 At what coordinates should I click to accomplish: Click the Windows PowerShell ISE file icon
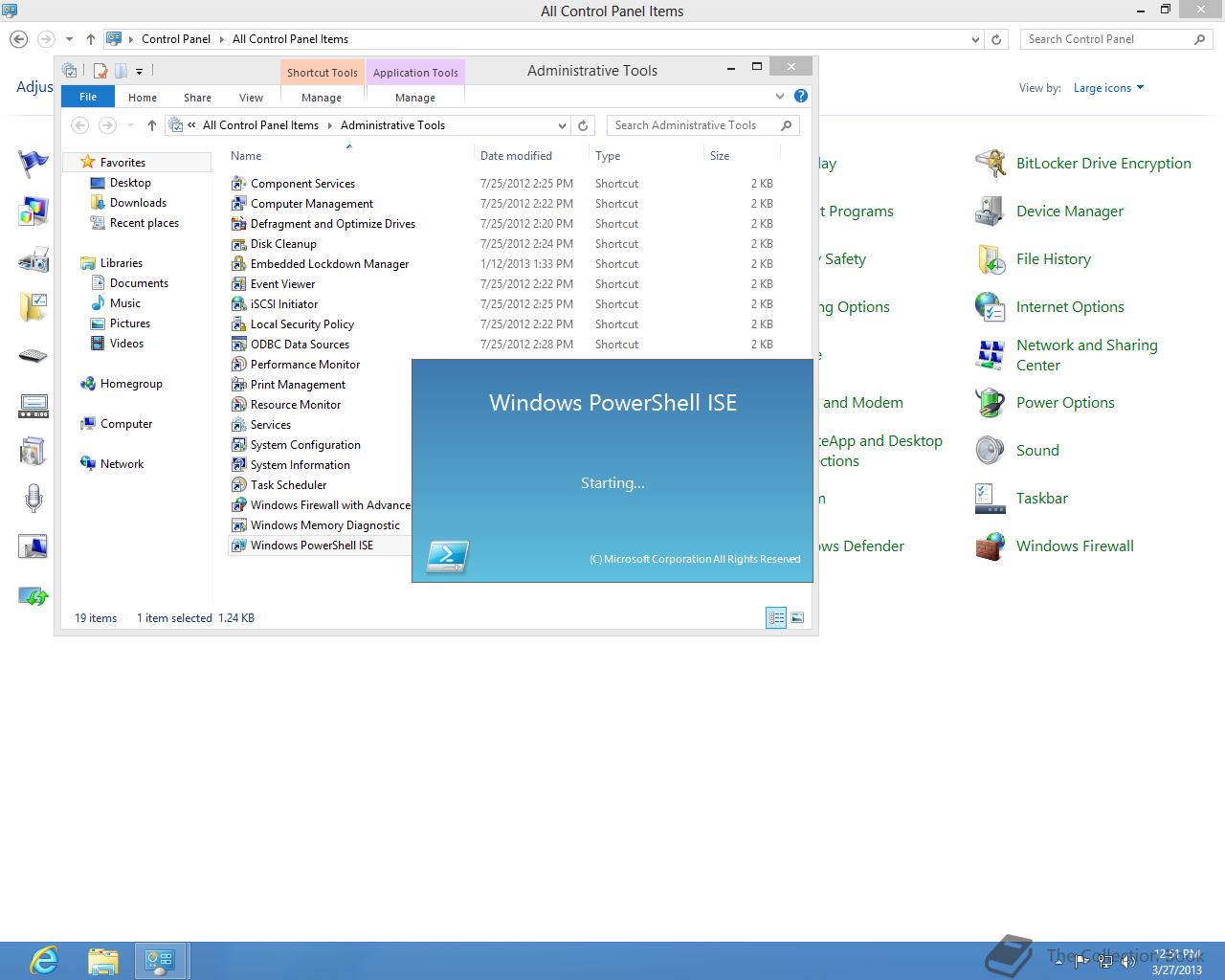click(x=238, y=545)
